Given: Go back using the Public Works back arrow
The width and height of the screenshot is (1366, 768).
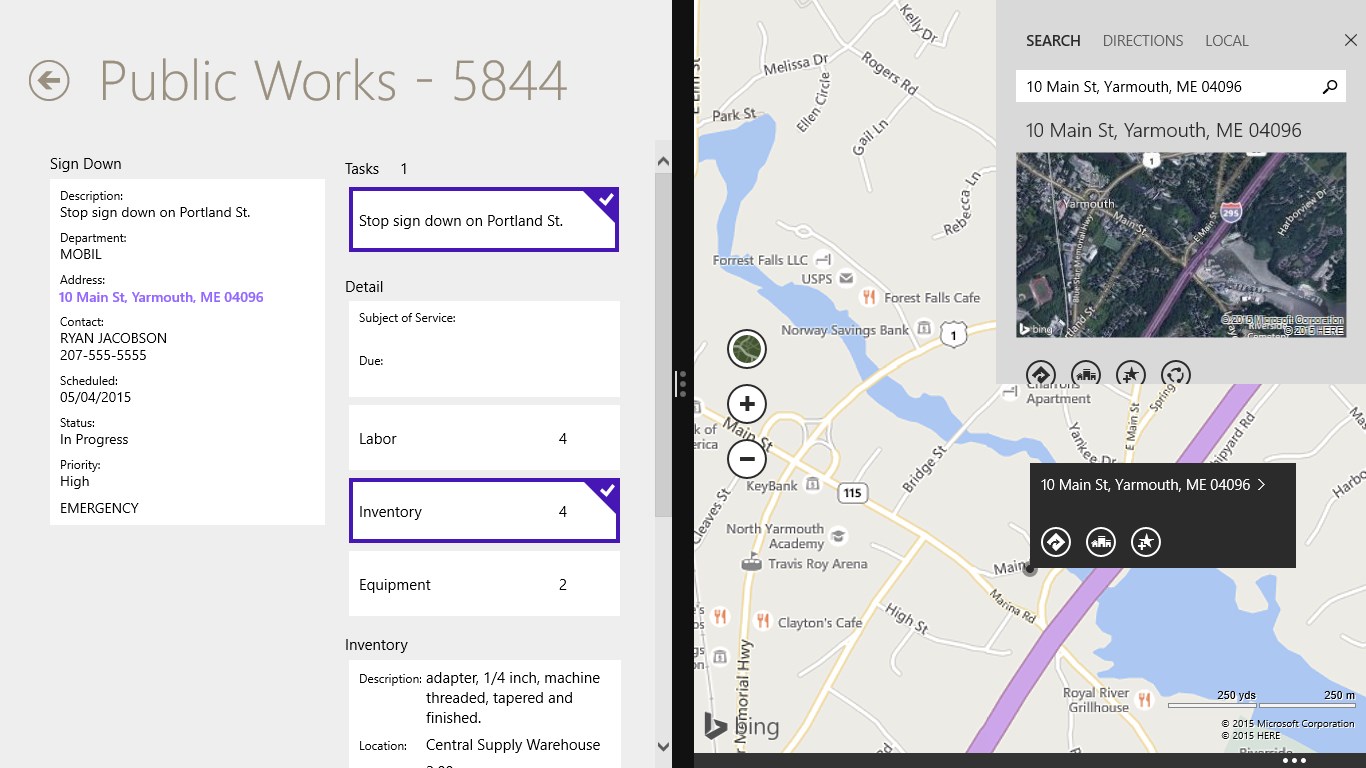Looking at the screenshot, I should (47, 80).
